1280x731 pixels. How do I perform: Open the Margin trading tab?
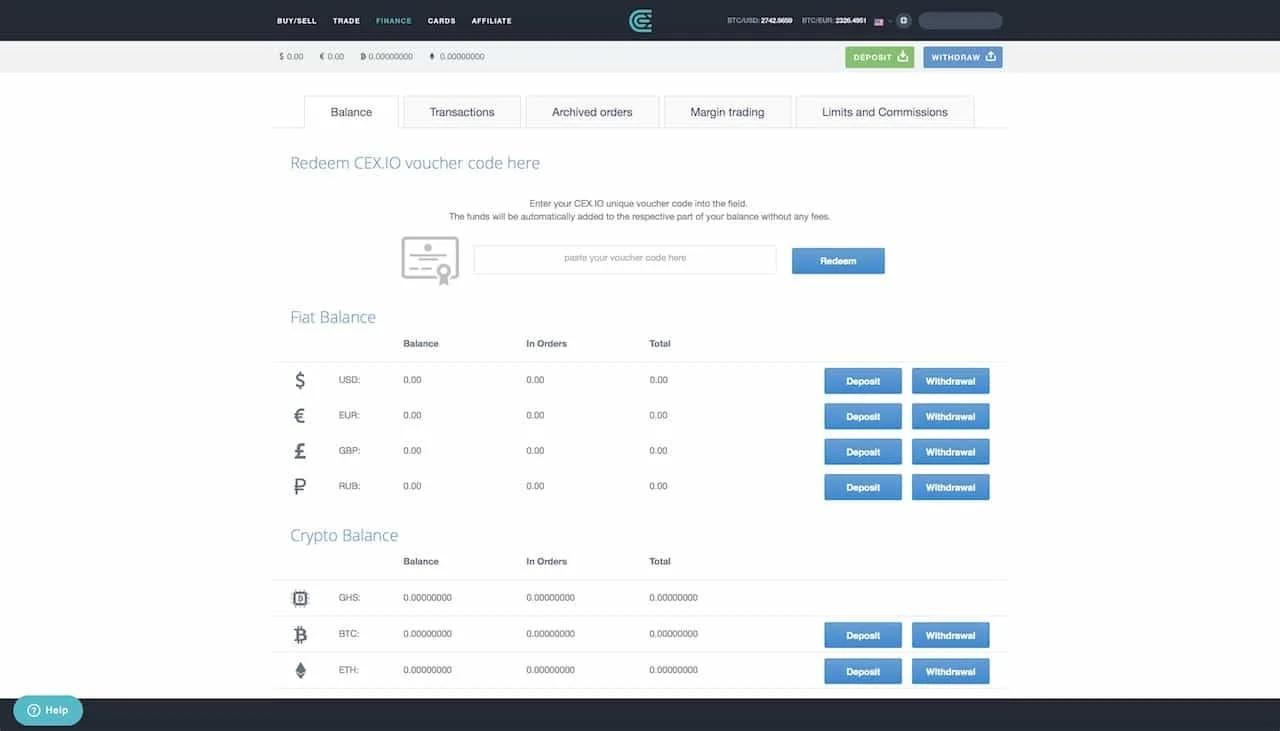point(727,112)
